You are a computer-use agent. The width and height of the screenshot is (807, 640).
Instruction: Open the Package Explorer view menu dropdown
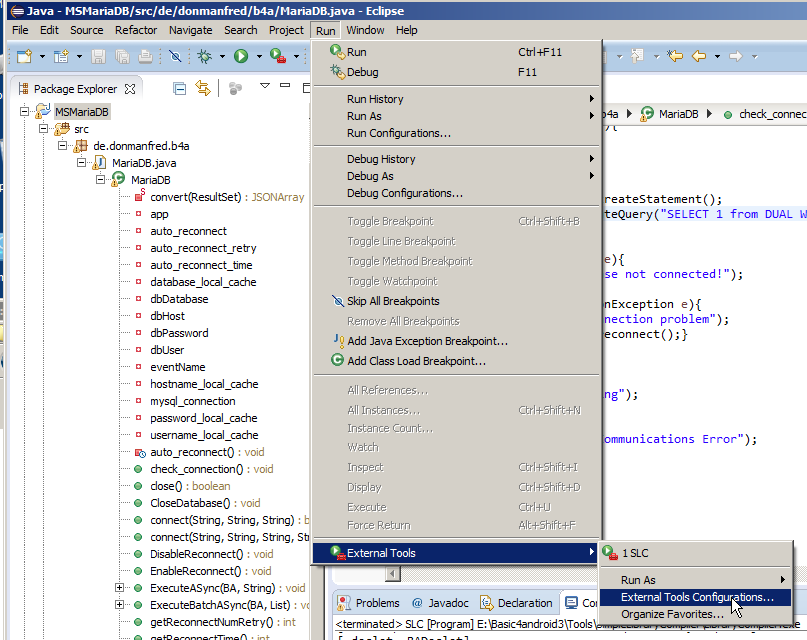(x=265, y=87)
